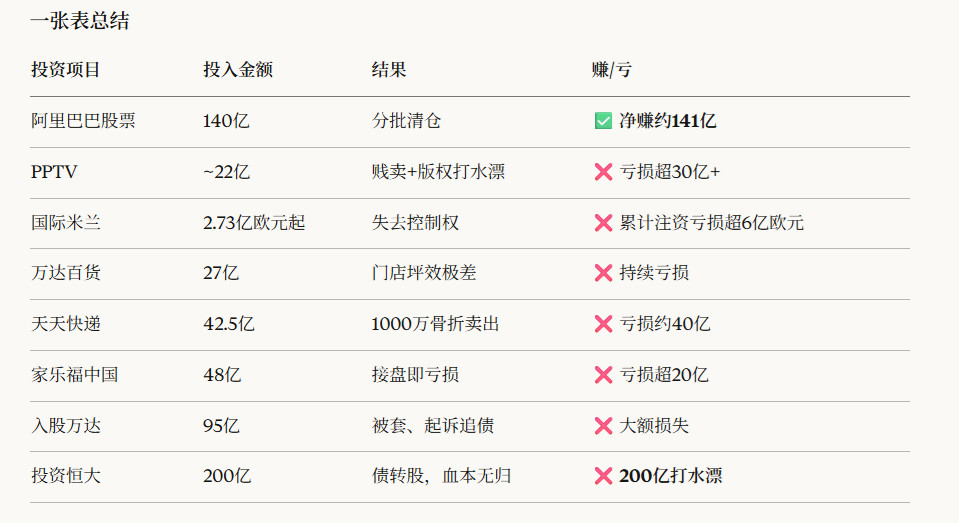959x523 pixels.
Task: Click the column header 结果
Action: [x=389, y=70]
